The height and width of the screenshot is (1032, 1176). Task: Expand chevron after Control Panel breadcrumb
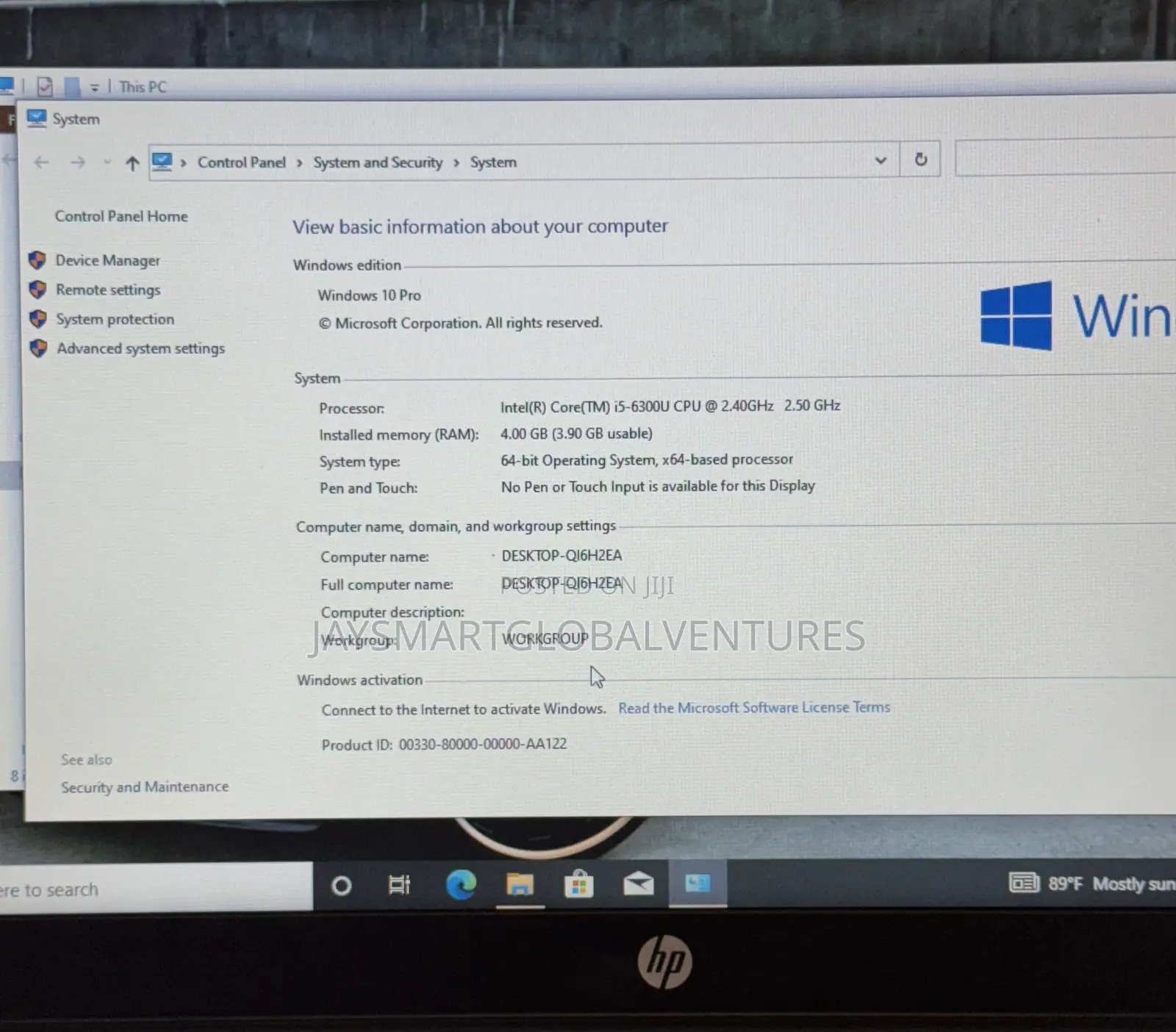(299, 163)
